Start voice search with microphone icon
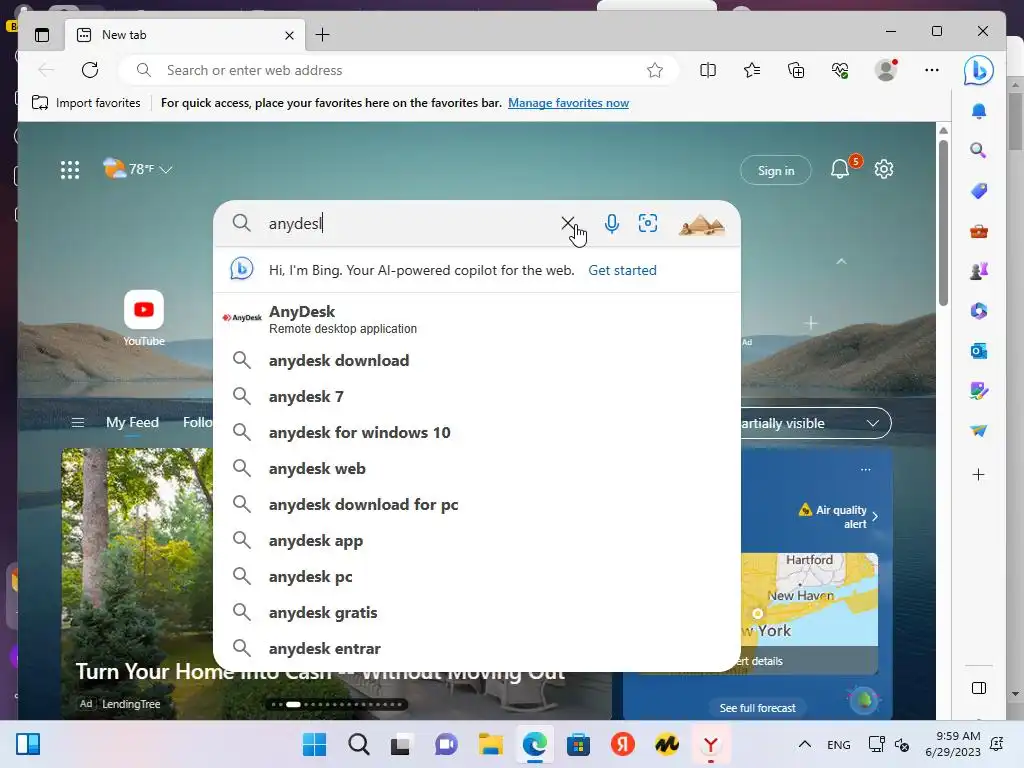The image size is (1024, 768). tap(611, 223)
